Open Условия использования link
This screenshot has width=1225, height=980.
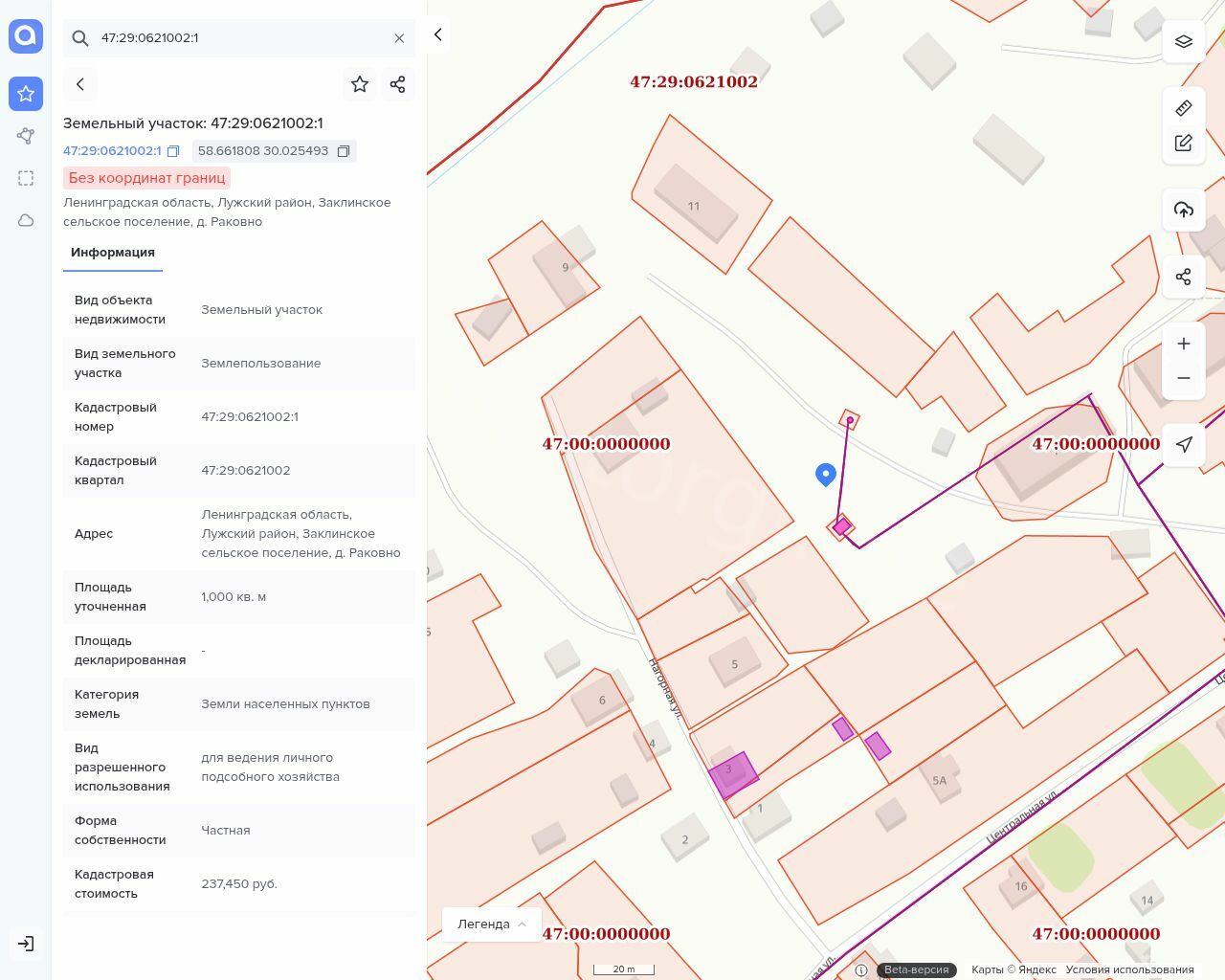pyautogui.click(x=1129, y=969)
